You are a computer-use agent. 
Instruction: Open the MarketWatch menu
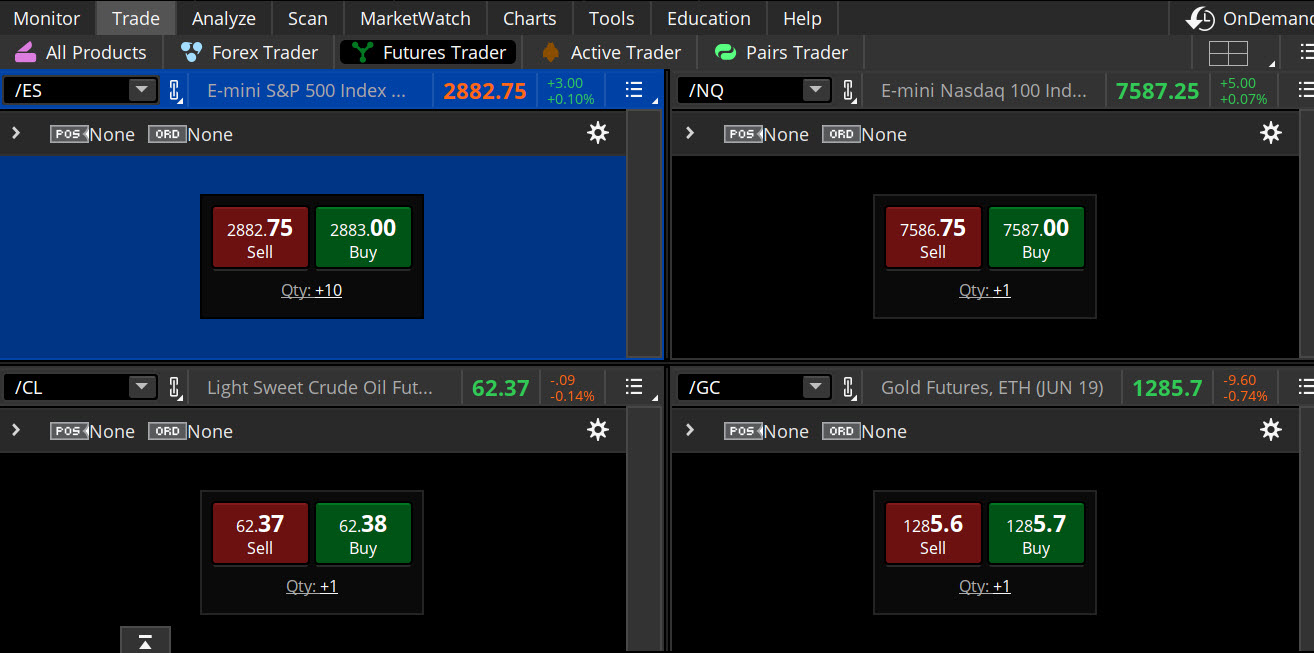pos(414,18)
